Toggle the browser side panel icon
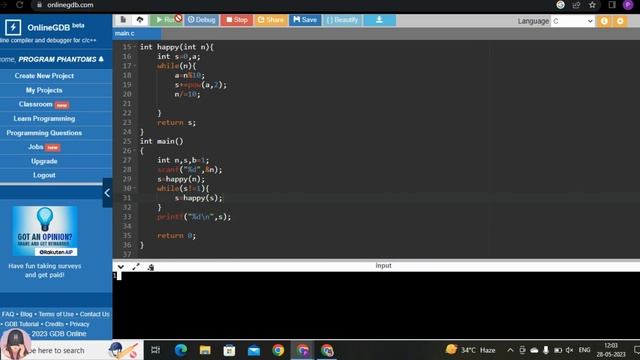The width and height of the screenshot is (640, 360). point(611,5)
